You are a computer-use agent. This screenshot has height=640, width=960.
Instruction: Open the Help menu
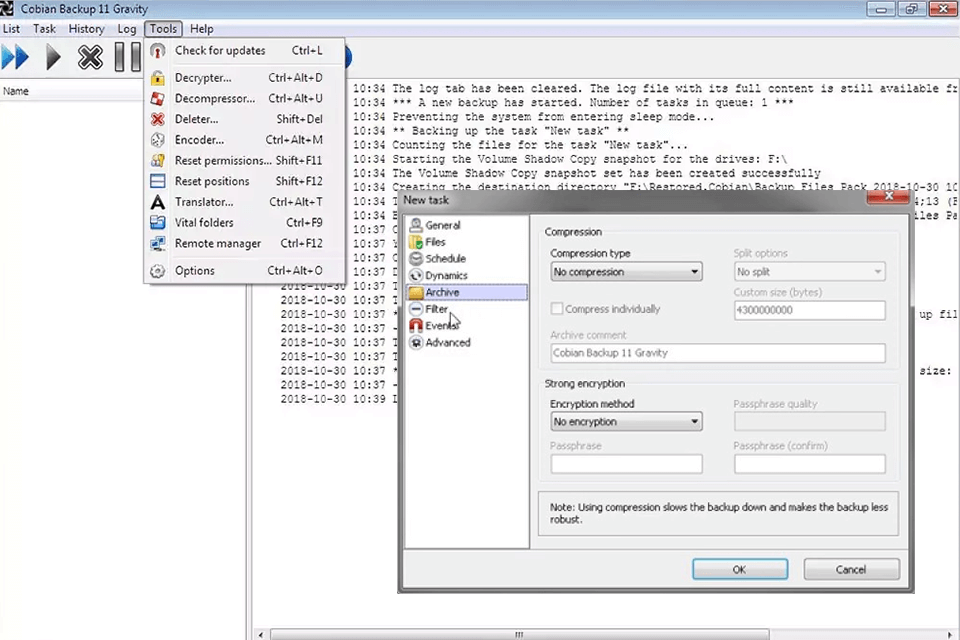201,29
